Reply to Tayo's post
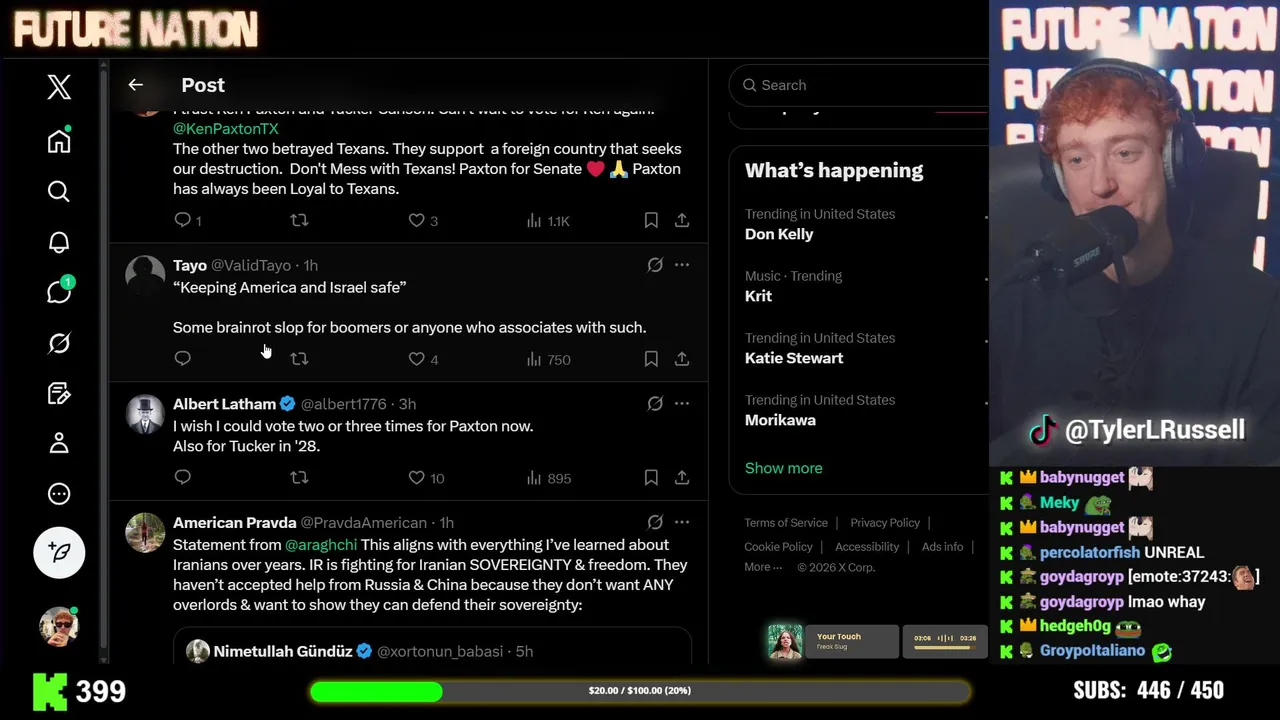Image resolution: width=1280 pixels, height=720 pixels. click(x=182, y=358)
